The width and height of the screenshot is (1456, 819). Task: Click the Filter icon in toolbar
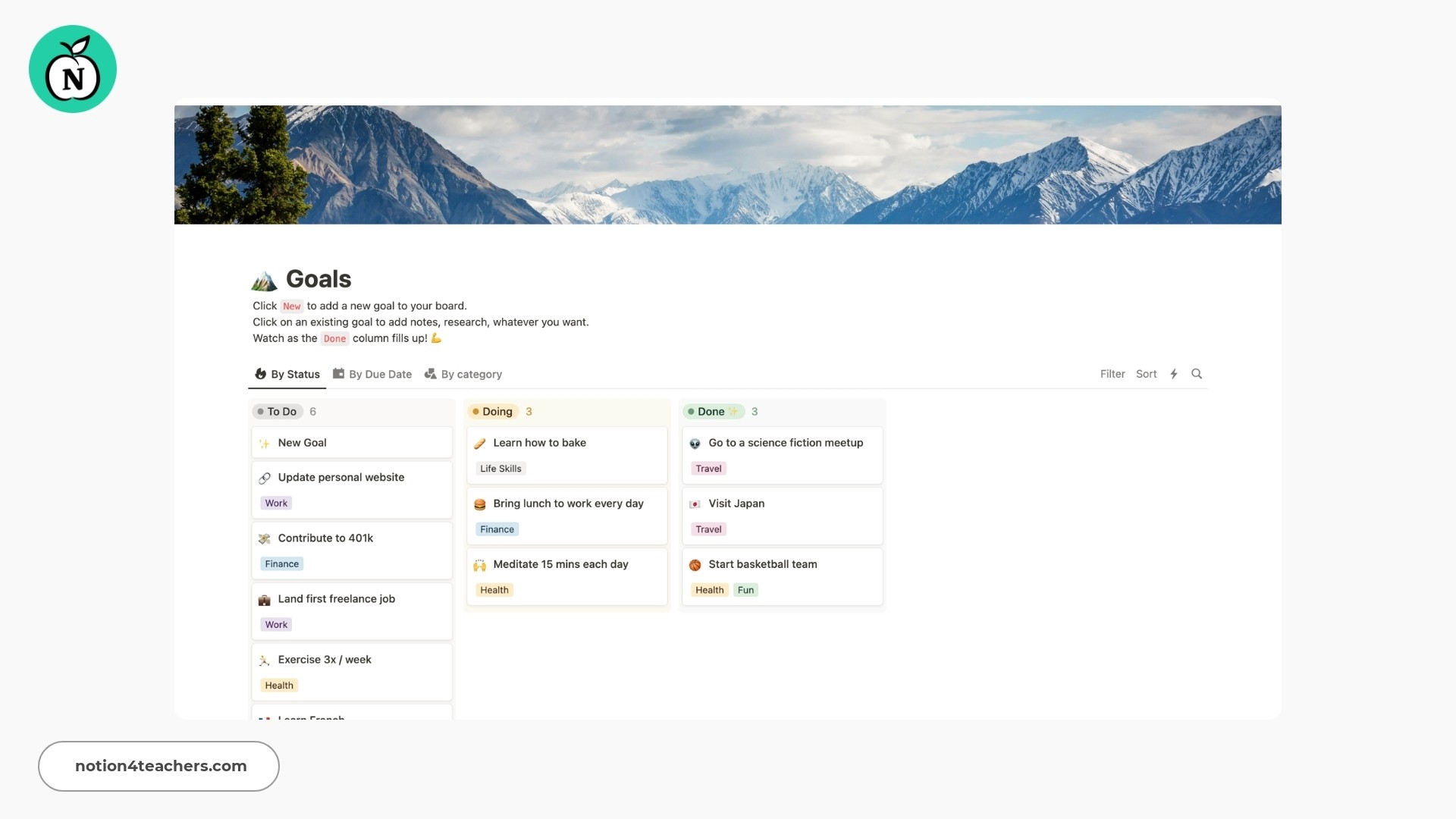[x=1112, y=373]
